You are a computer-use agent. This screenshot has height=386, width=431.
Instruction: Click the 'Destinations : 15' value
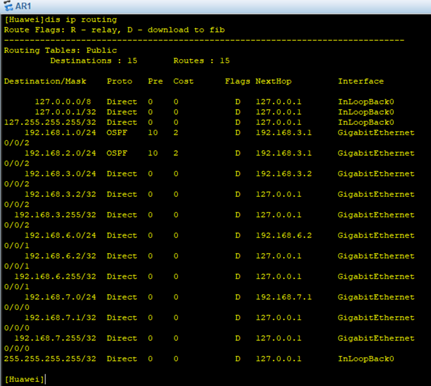[x=94, y=61]
